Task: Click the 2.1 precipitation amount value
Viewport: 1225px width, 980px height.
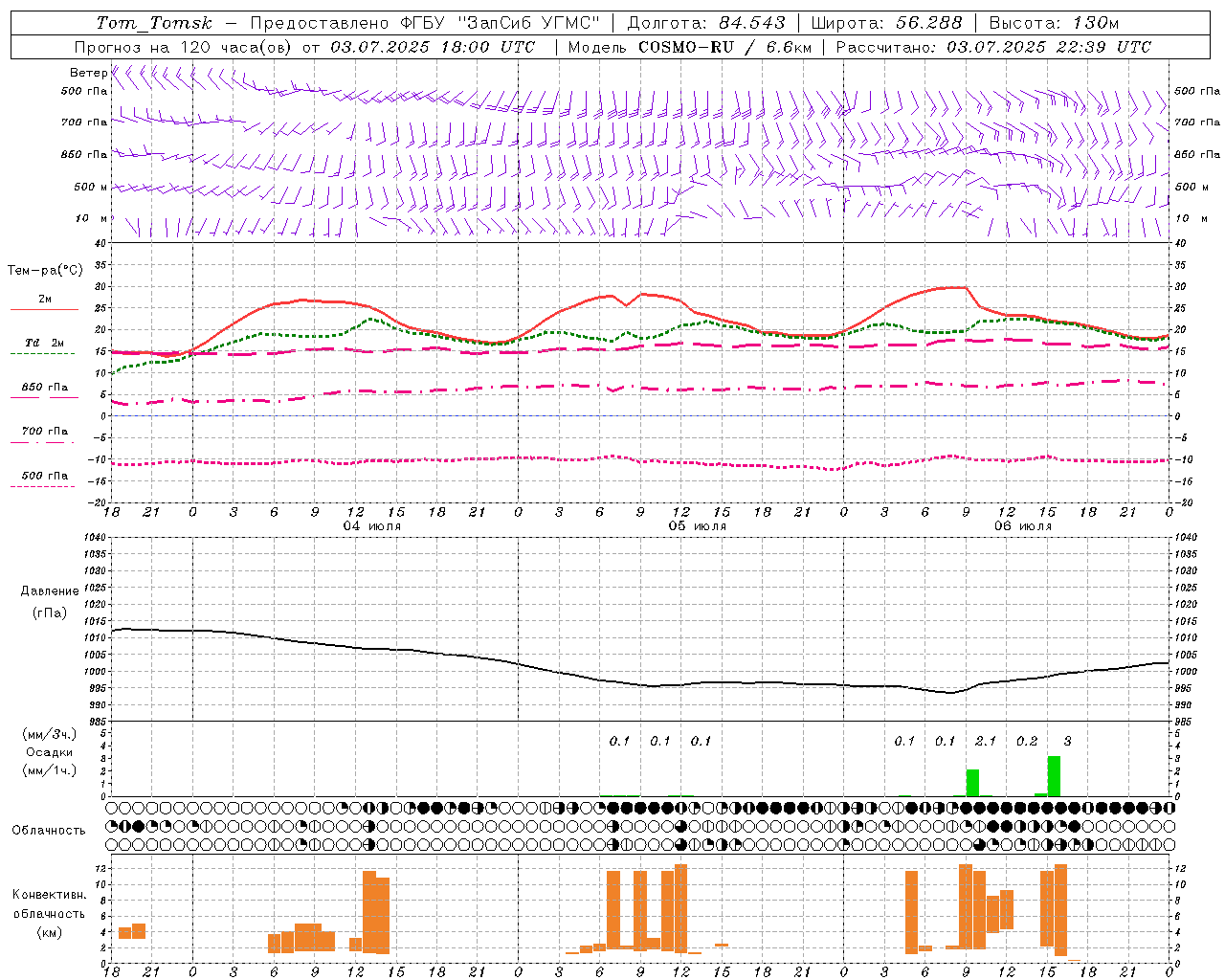Action: click(x=985, y=742)
